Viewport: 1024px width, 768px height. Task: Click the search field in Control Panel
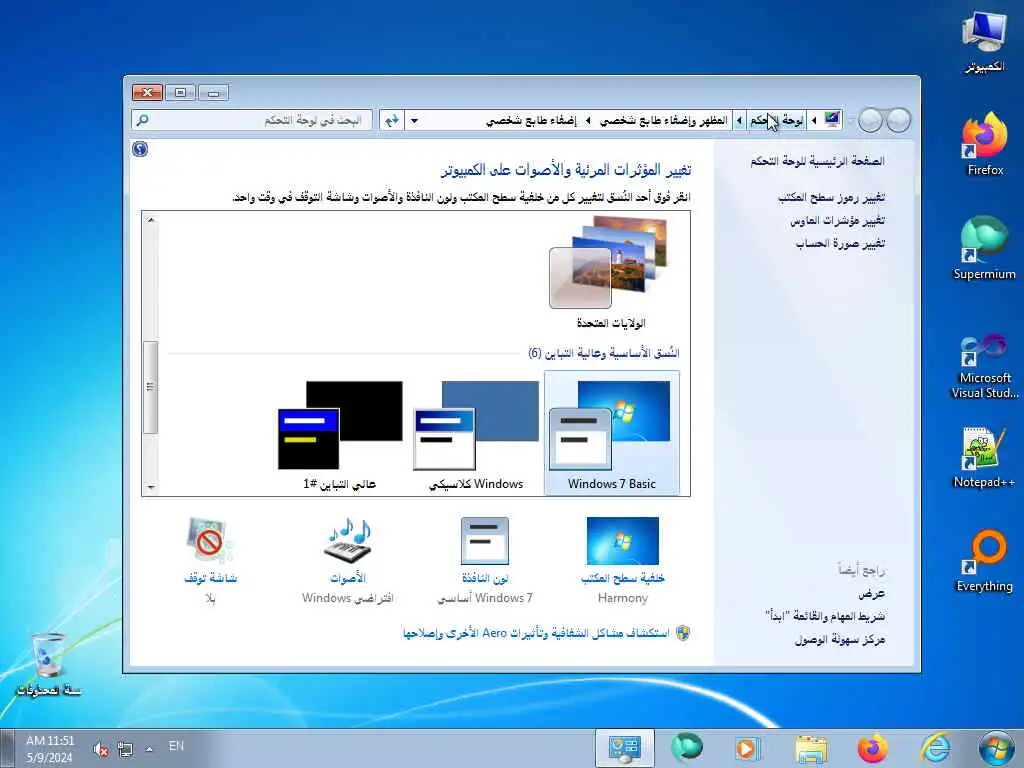coord(252,120)
